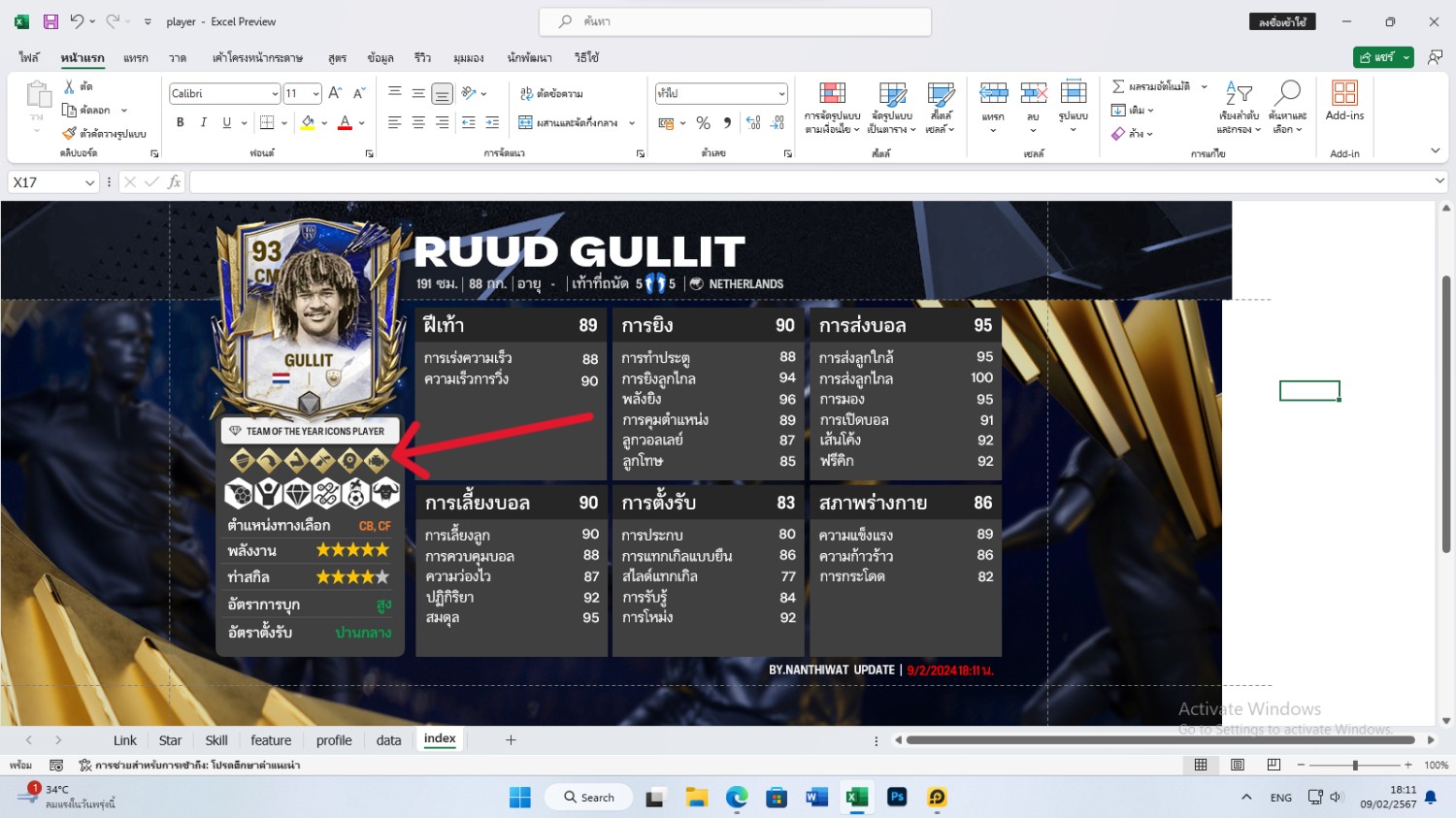The image size is (1456, 818).
Task: Select Normal view icon in status bar
Action: click(1201, 765)
